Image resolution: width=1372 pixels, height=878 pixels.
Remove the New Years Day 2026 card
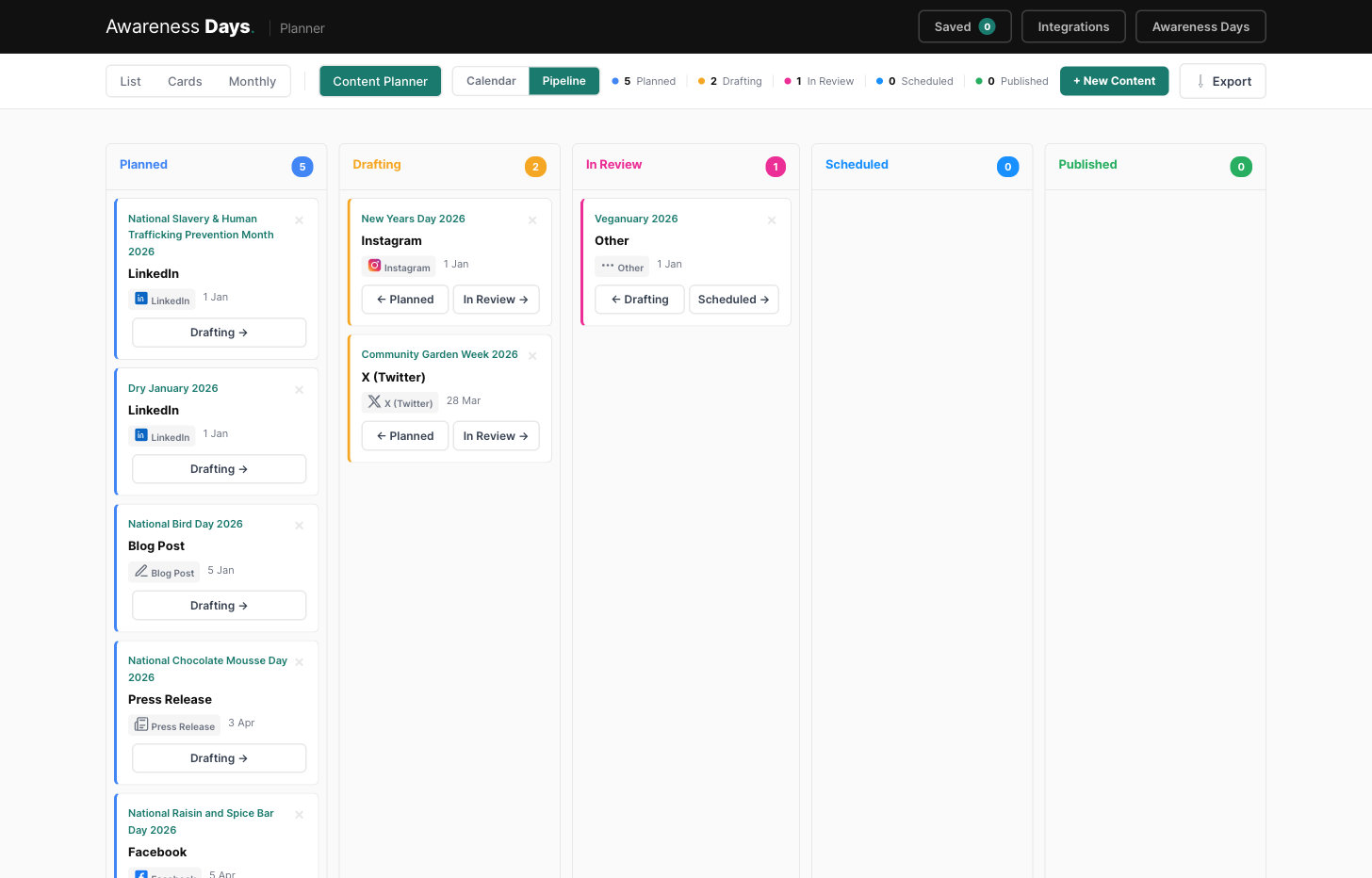click(x=532, y=220)
